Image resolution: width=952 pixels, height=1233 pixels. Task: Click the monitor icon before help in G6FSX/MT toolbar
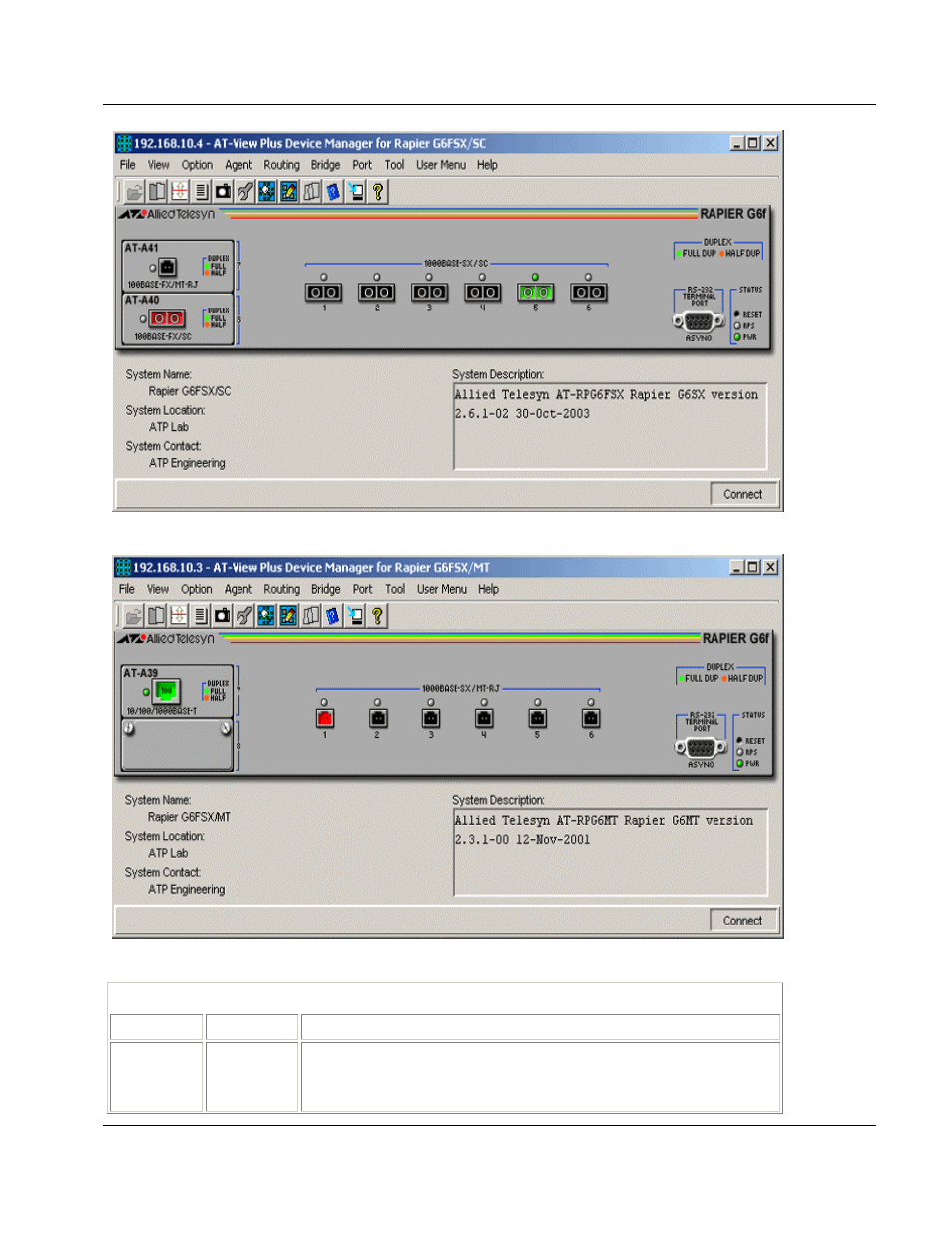tap(355, 616)
